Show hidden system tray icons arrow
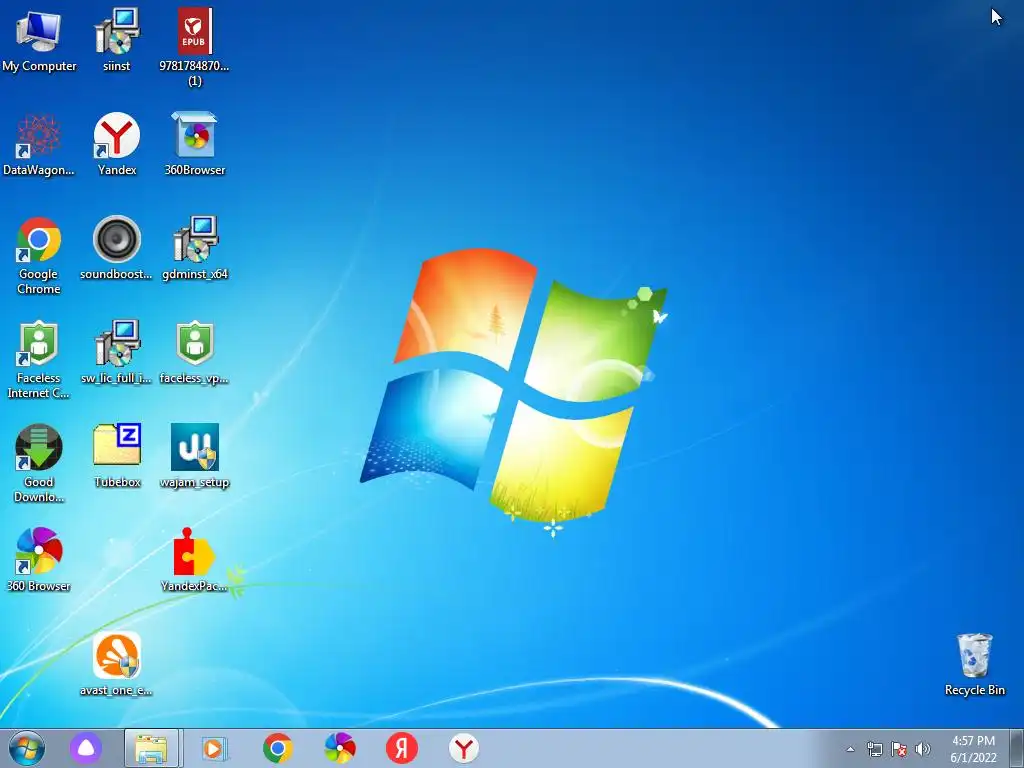 pyautogui.click(x=850, y=749)
